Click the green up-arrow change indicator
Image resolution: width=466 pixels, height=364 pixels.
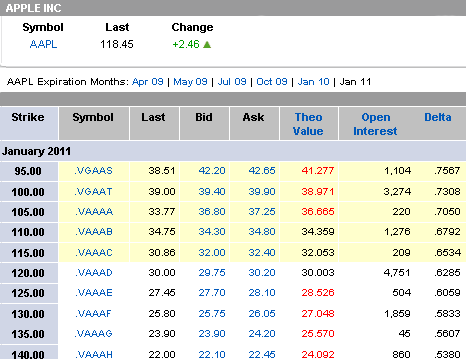pos(207,44)
